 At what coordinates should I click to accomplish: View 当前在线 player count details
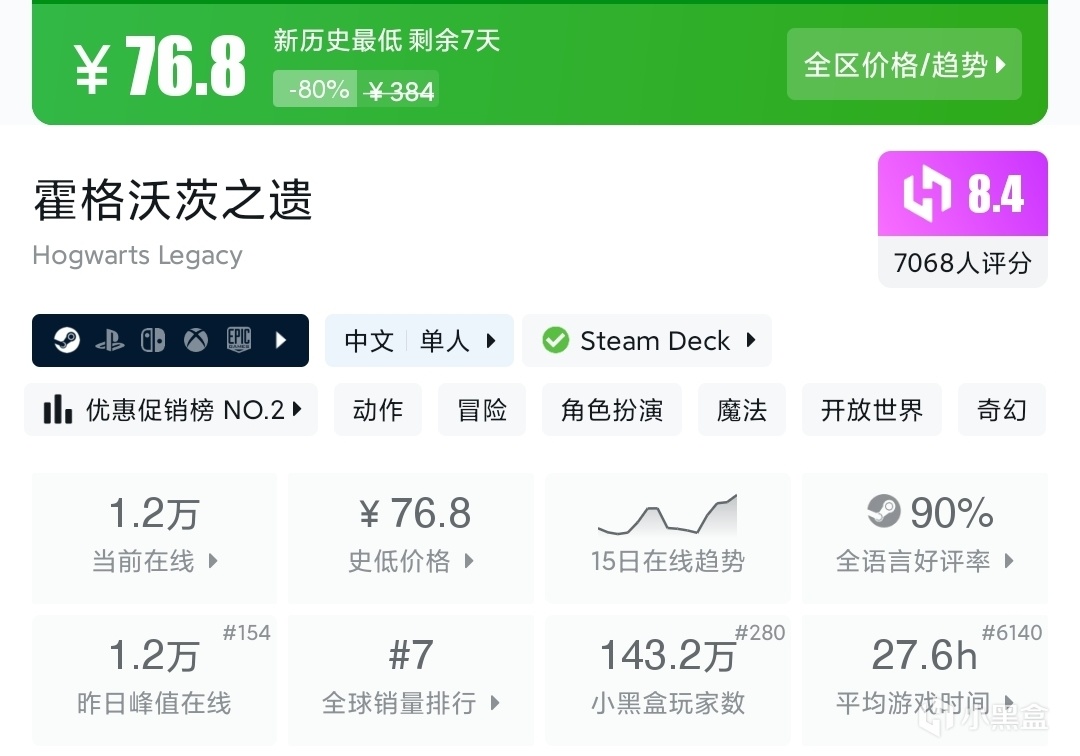[154, 538]
